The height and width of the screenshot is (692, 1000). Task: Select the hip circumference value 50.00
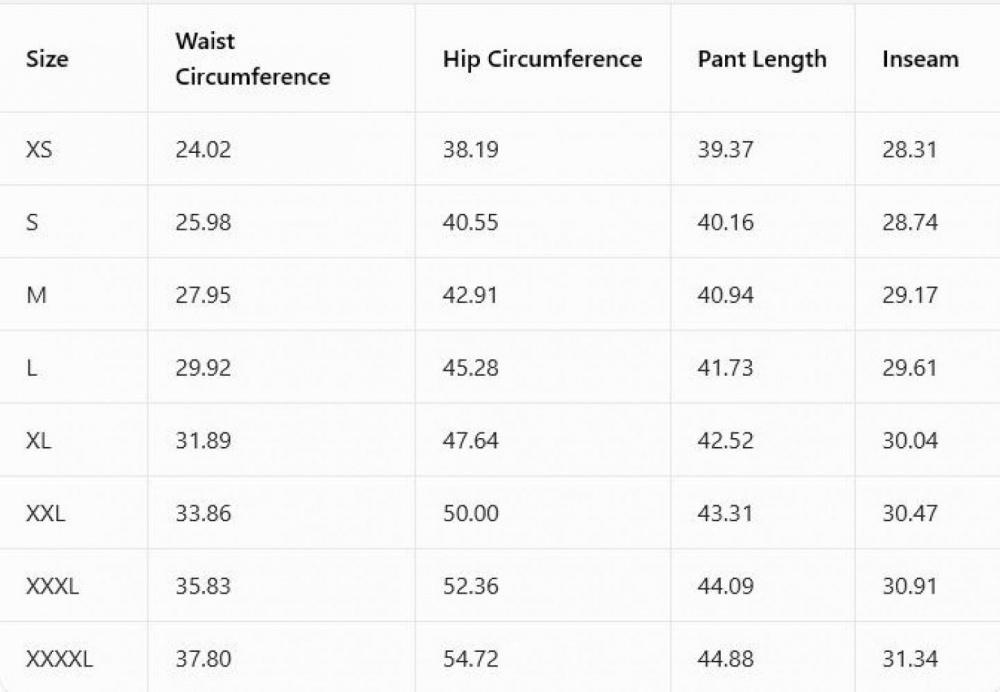click(470, 514)
